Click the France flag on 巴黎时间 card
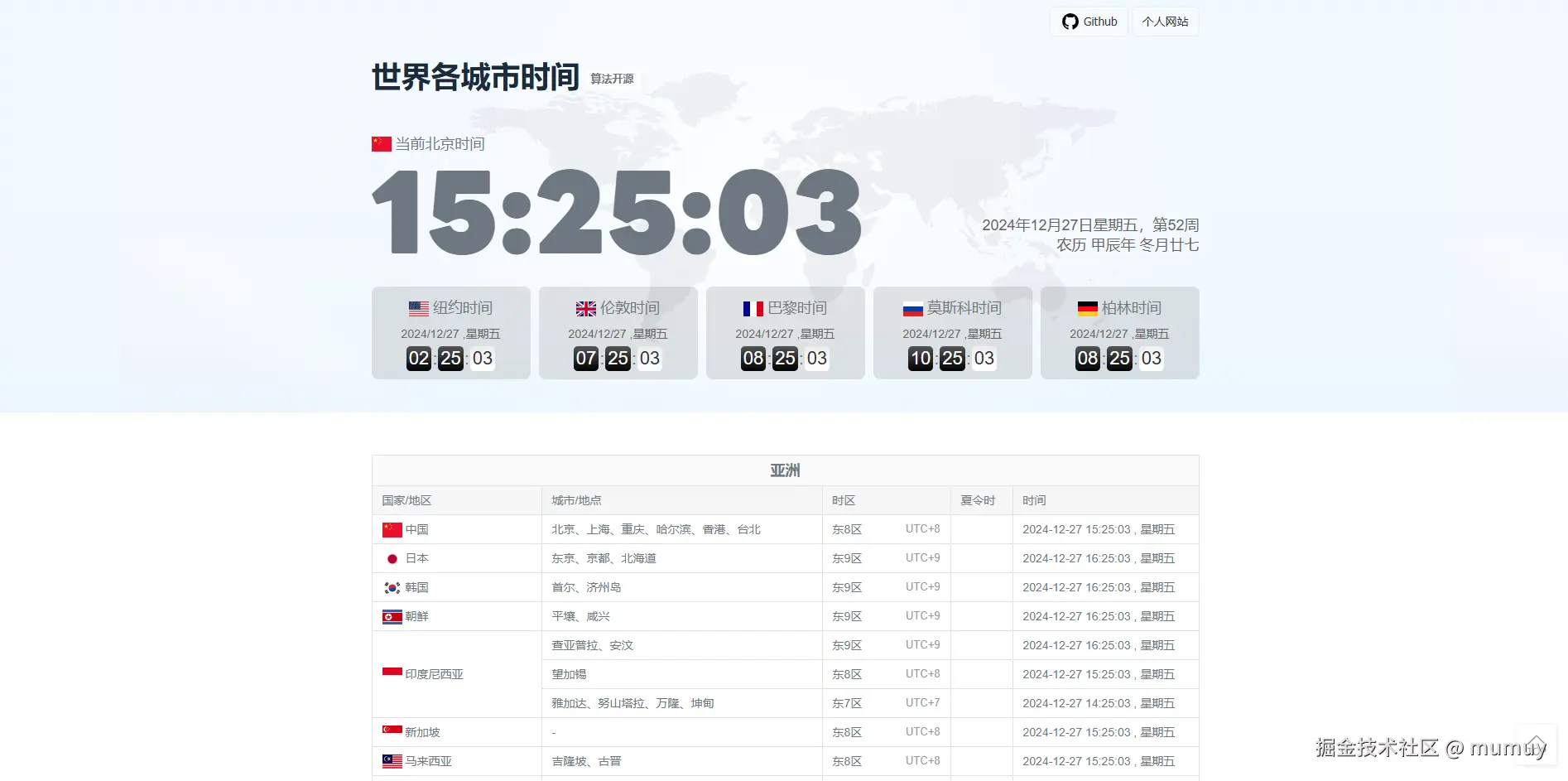The width and height of the screenshot is (1568, 781). tap(753, 307)
